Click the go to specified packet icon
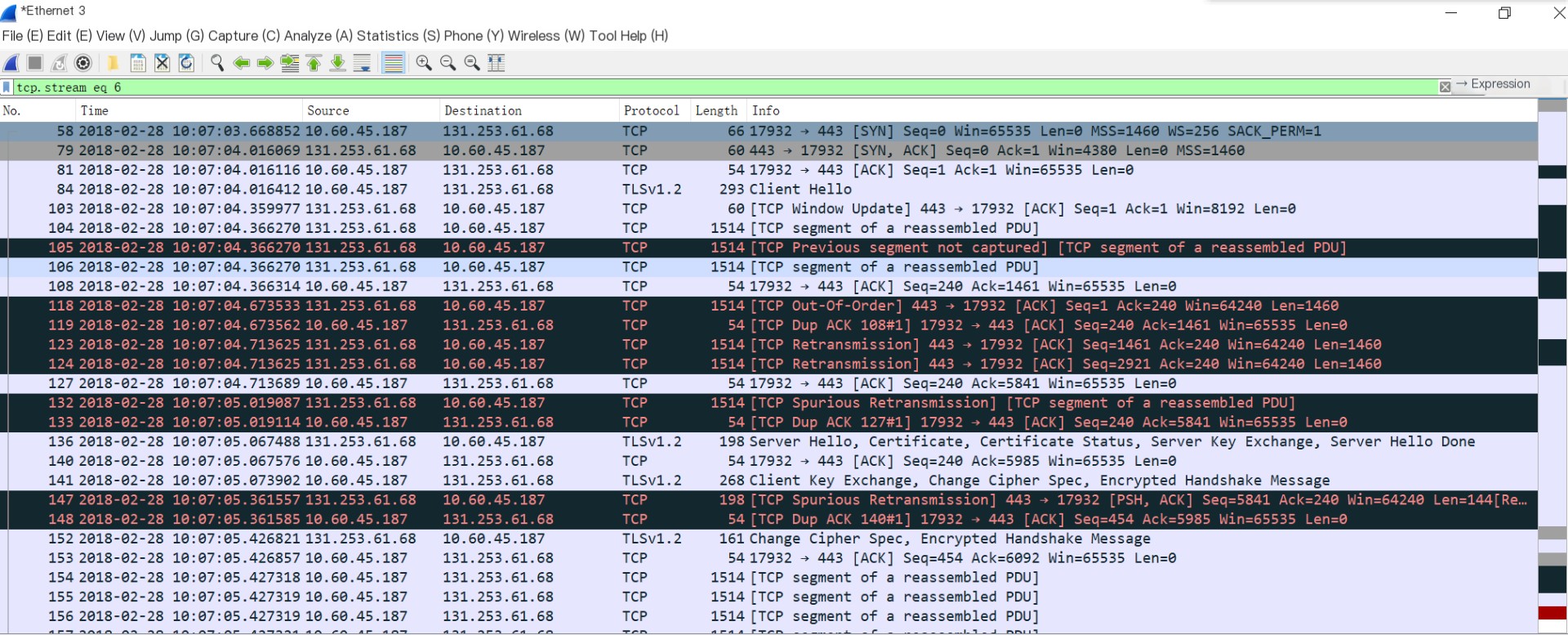1568x635 pixels. 290,63
